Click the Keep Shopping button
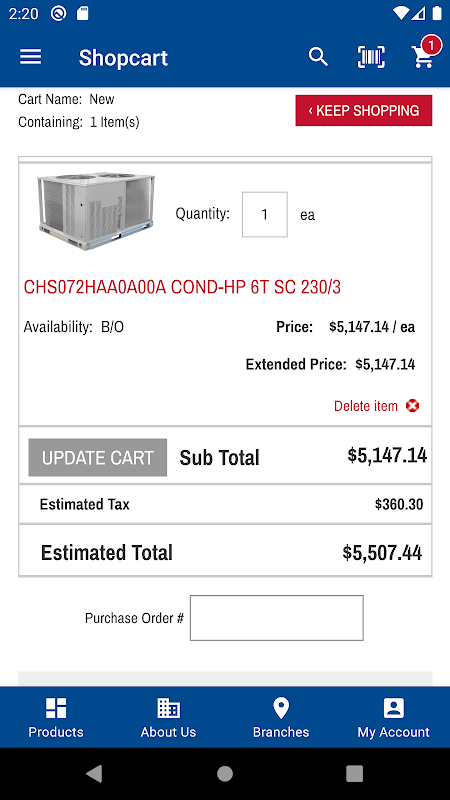The width and height of the screenshot is (450, 800). tap(364, 110)
